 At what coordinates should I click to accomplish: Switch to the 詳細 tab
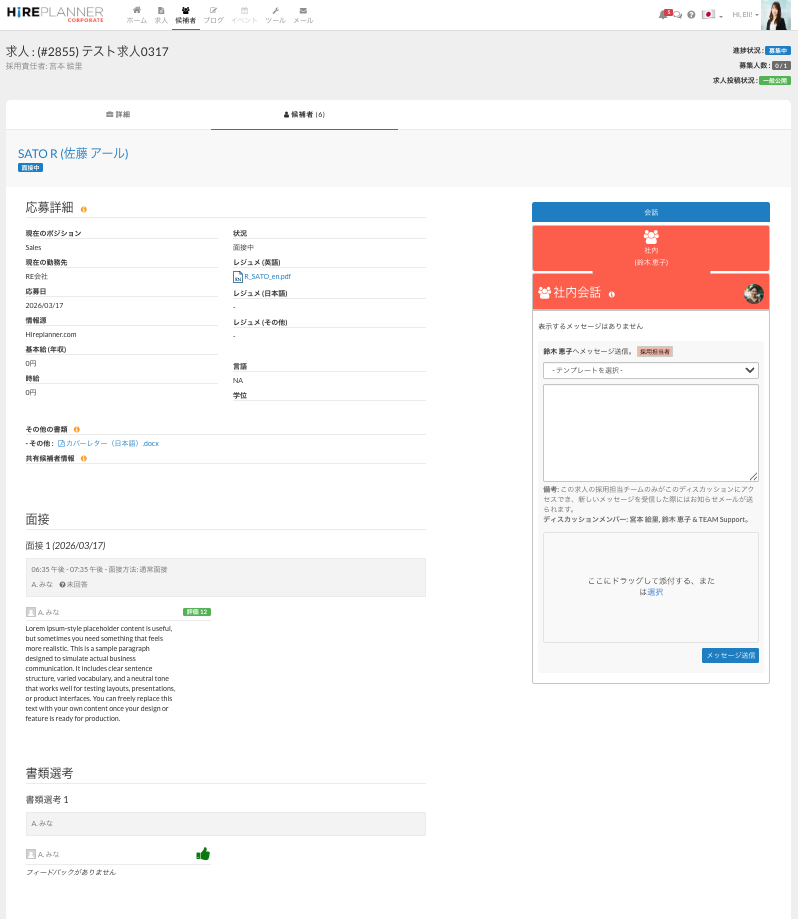tap(118, 114)
